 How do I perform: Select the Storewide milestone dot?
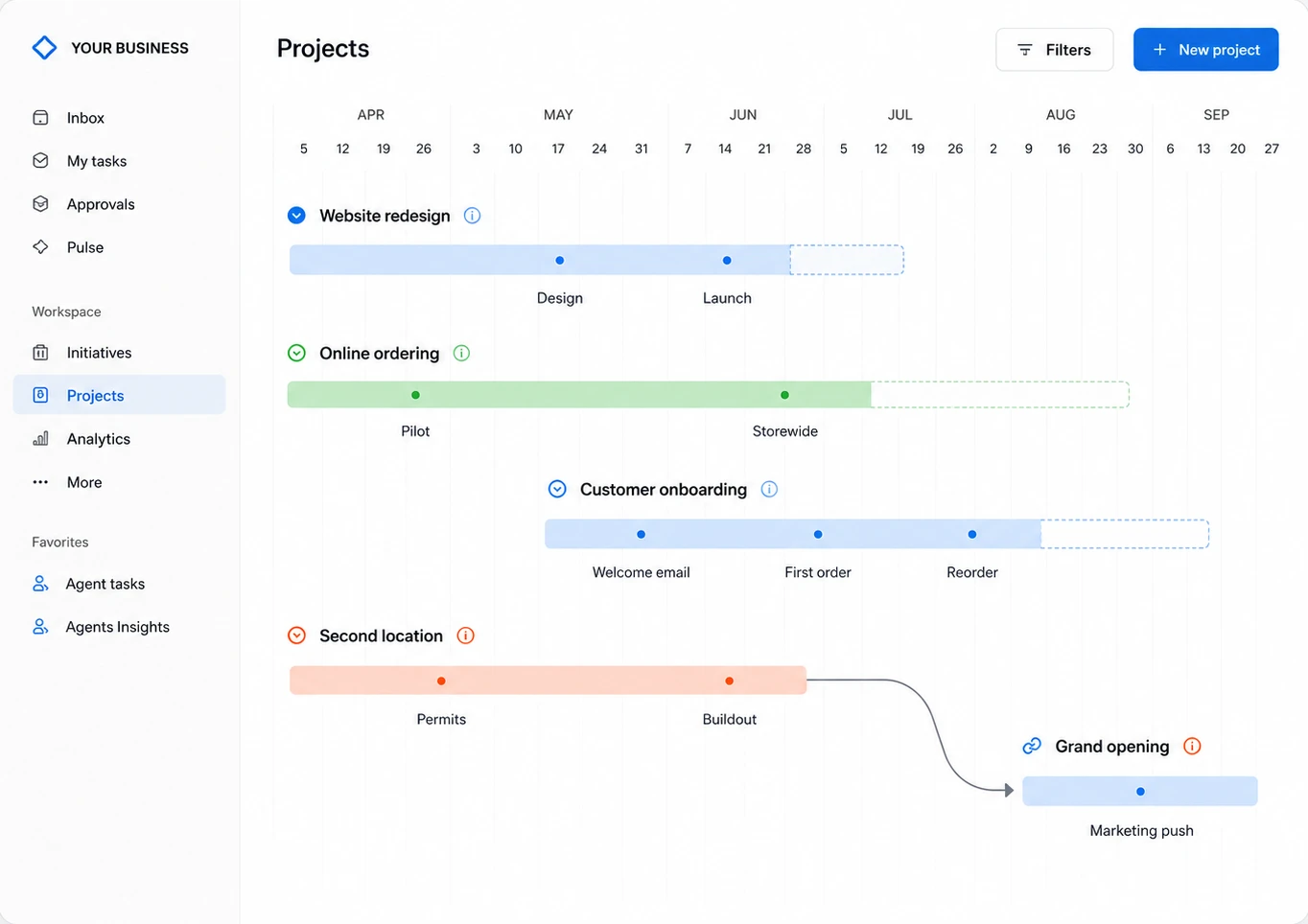click(784, 395)
